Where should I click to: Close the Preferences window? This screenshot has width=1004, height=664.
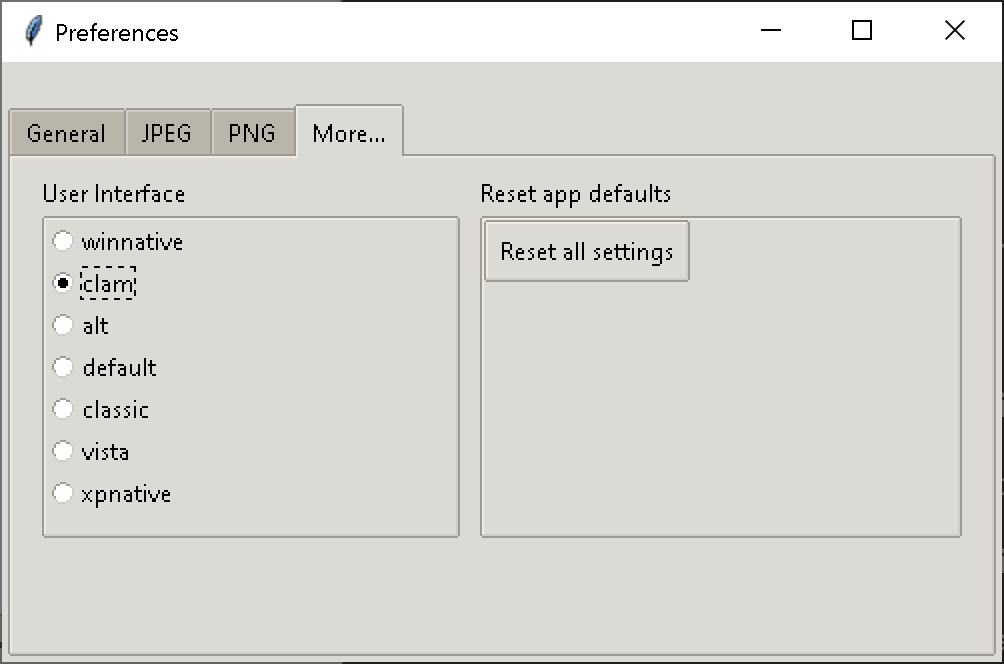[x=954, y=31]
